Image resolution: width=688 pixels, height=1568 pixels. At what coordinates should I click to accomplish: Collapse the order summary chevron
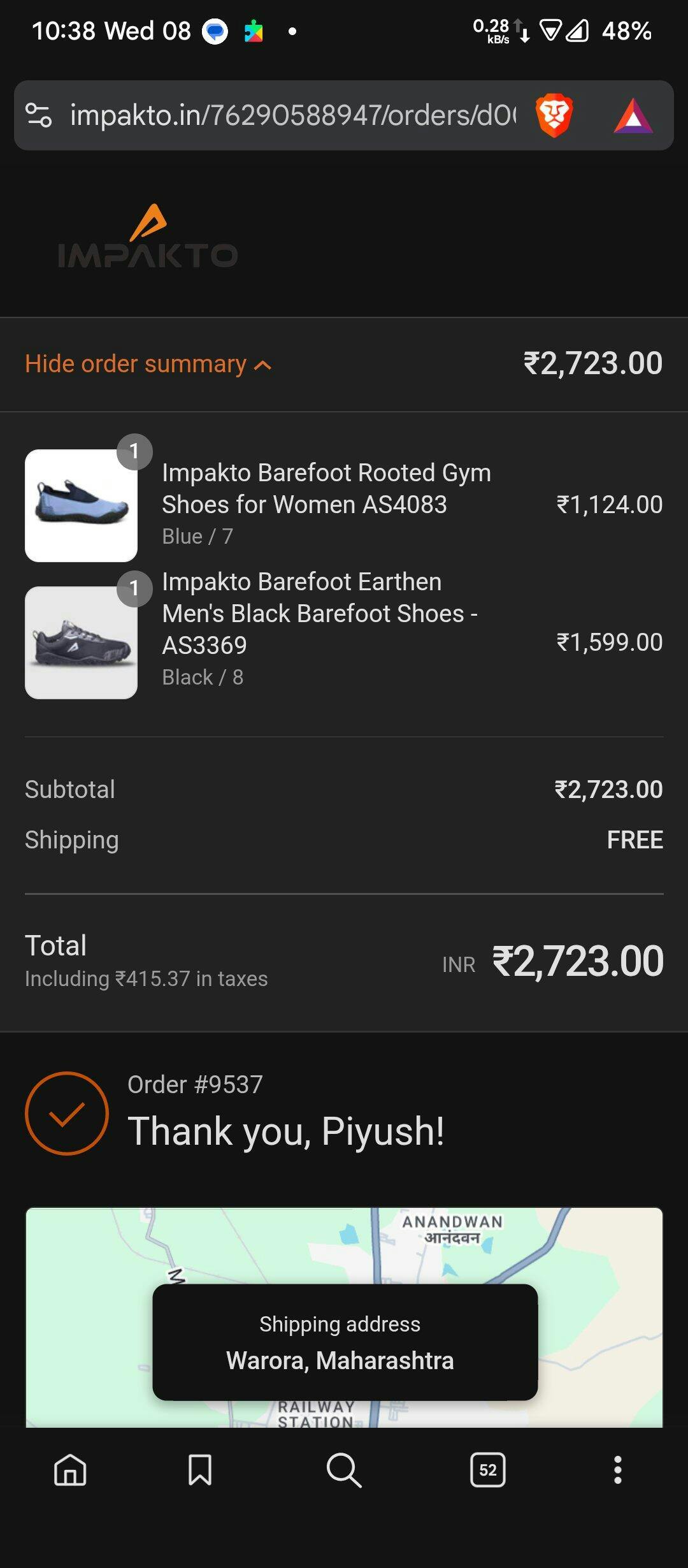point(262,365)
